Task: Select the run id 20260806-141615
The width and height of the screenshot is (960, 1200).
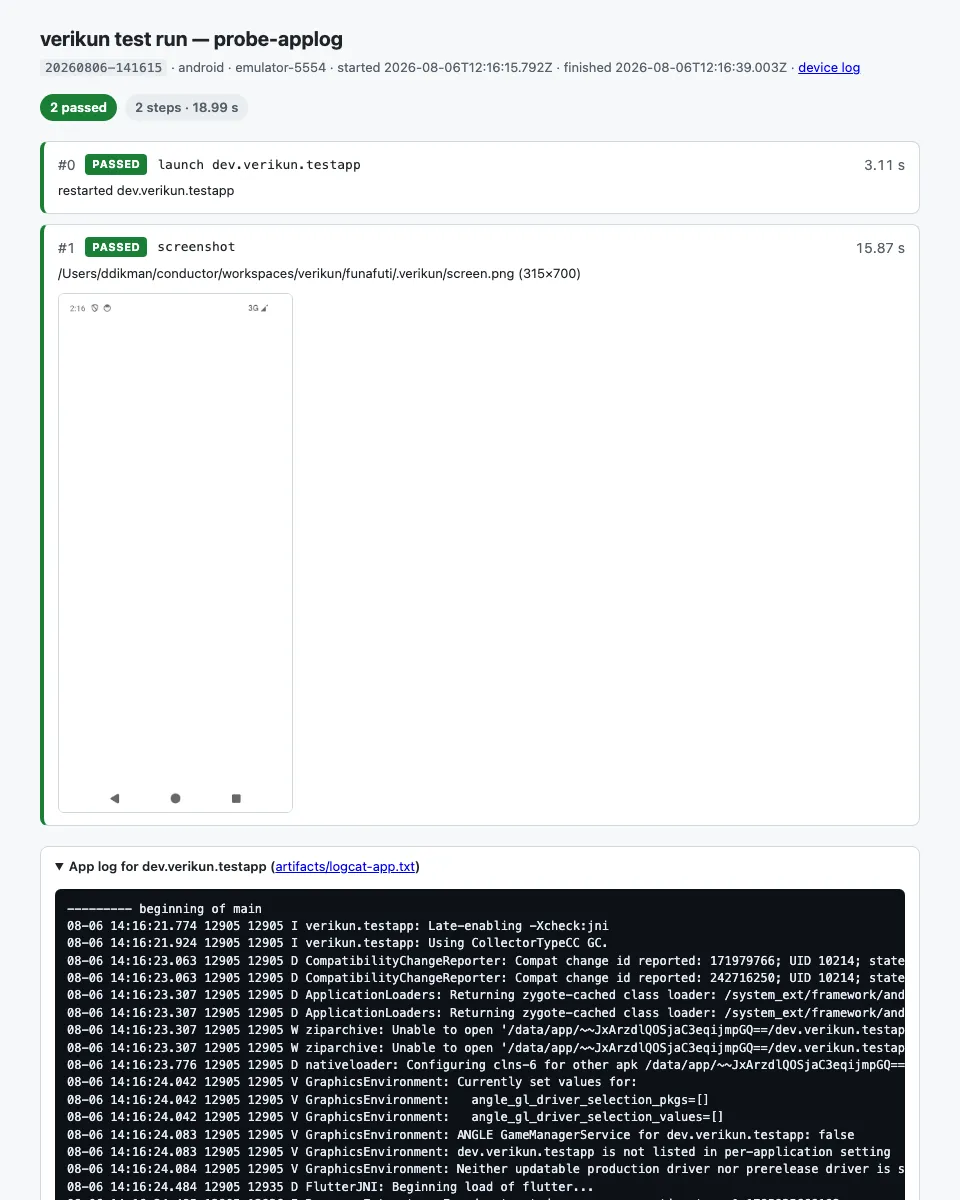Action: pos(104,68)
